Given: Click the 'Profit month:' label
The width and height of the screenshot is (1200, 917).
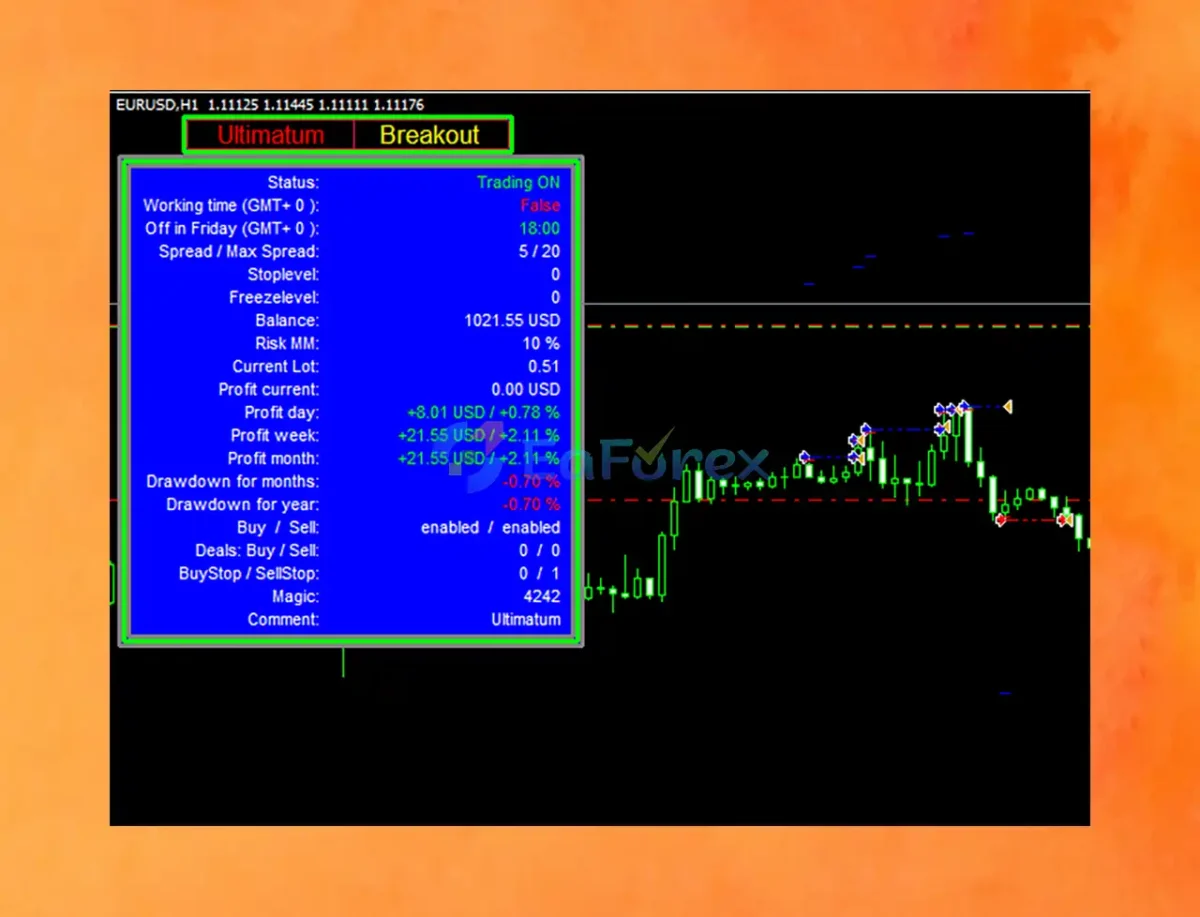Looking at the screenshot, I should click(x=273, y=458).
